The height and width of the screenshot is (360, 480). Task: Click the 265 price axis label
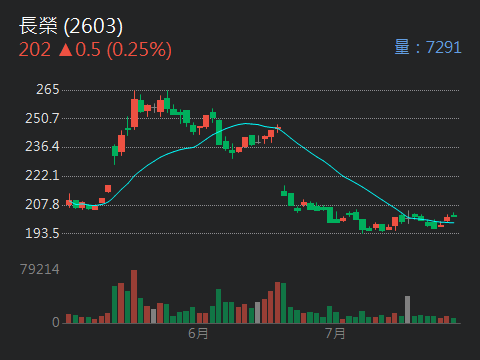pos(48,89)
